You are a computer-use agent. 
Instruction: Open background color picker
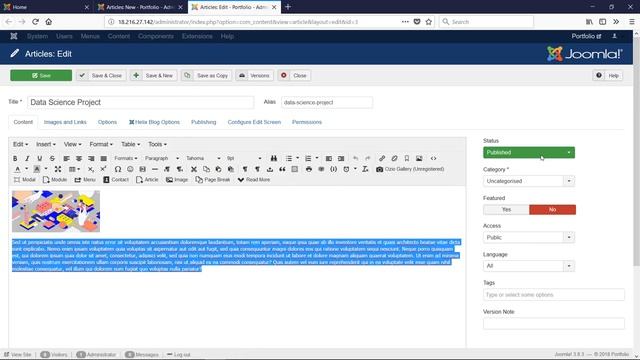click(x=37, y=169)
